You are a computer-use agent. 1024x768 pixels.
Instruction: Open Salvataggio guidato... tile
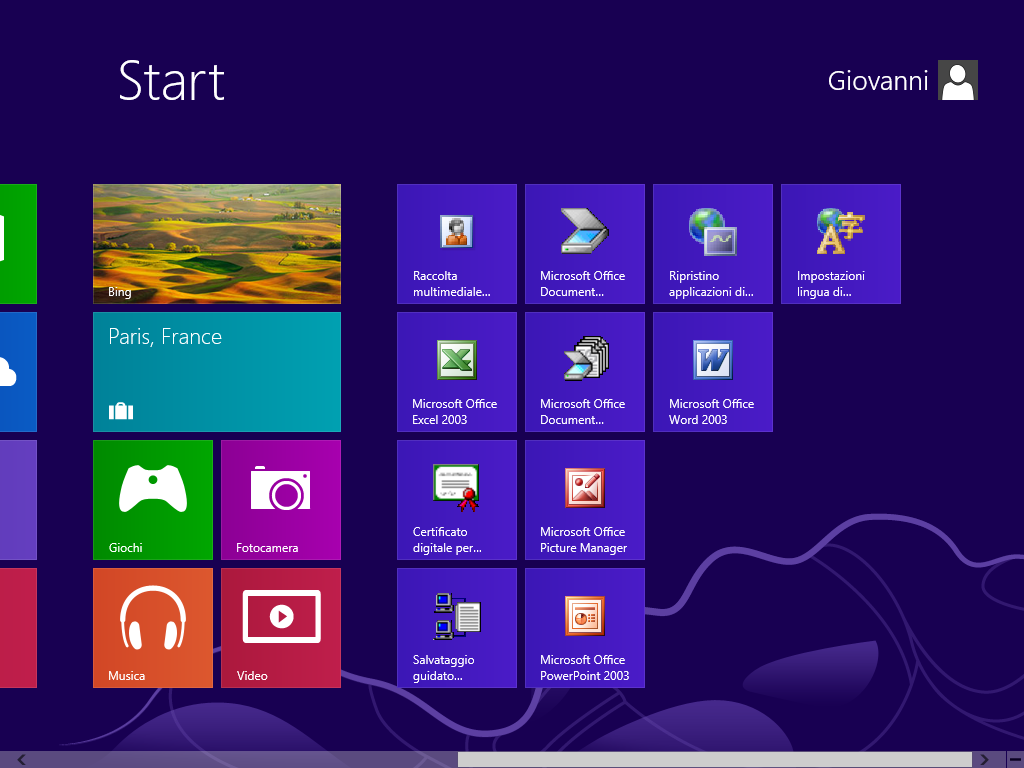(457, 628)
